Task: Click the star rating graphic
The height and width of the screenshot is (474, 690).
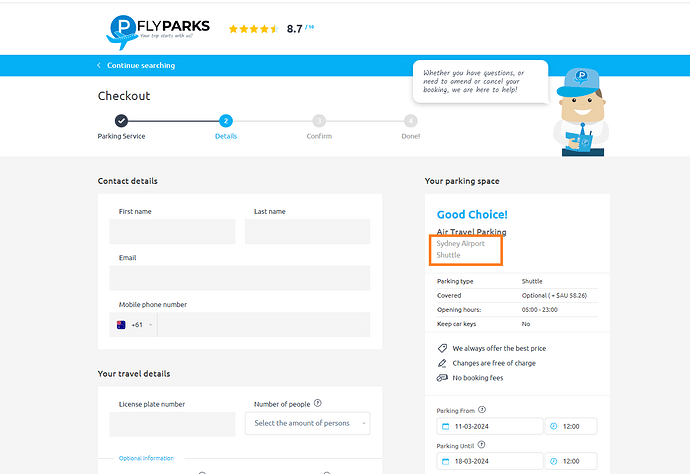Action: point(253,29)
